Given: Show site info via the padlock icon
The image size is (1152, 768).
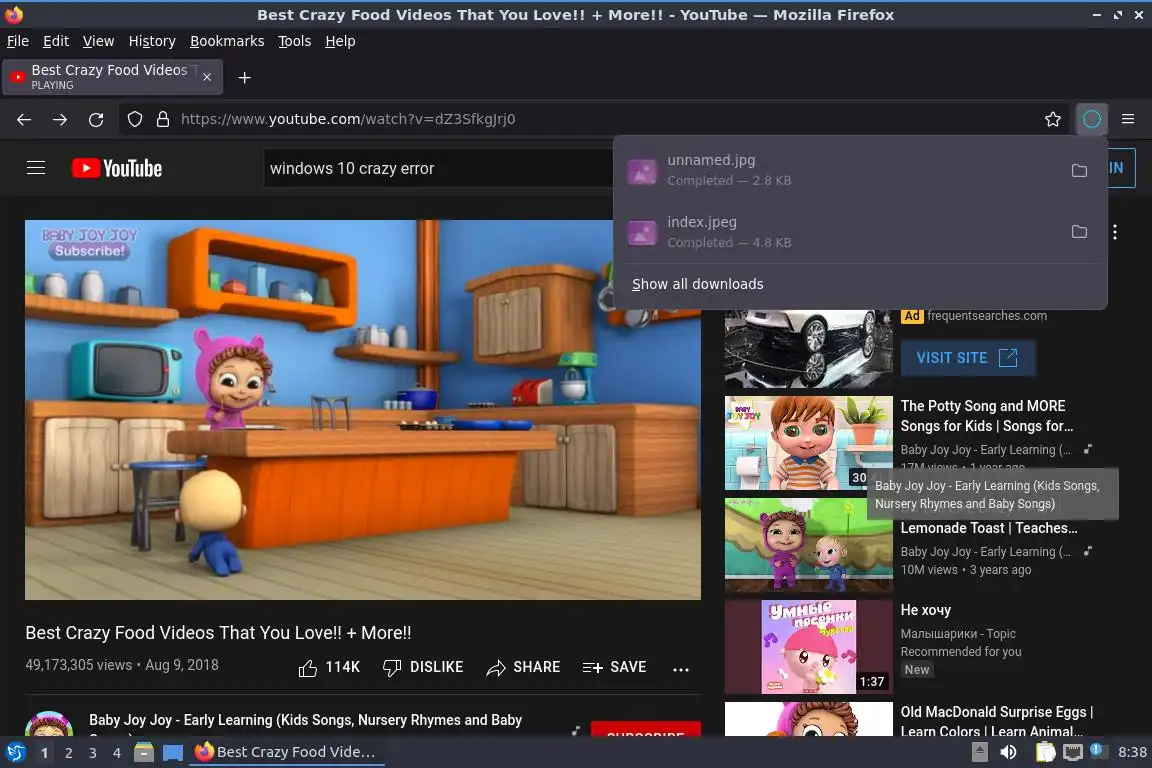Looking at the screenshot, I should click(163, 119).
